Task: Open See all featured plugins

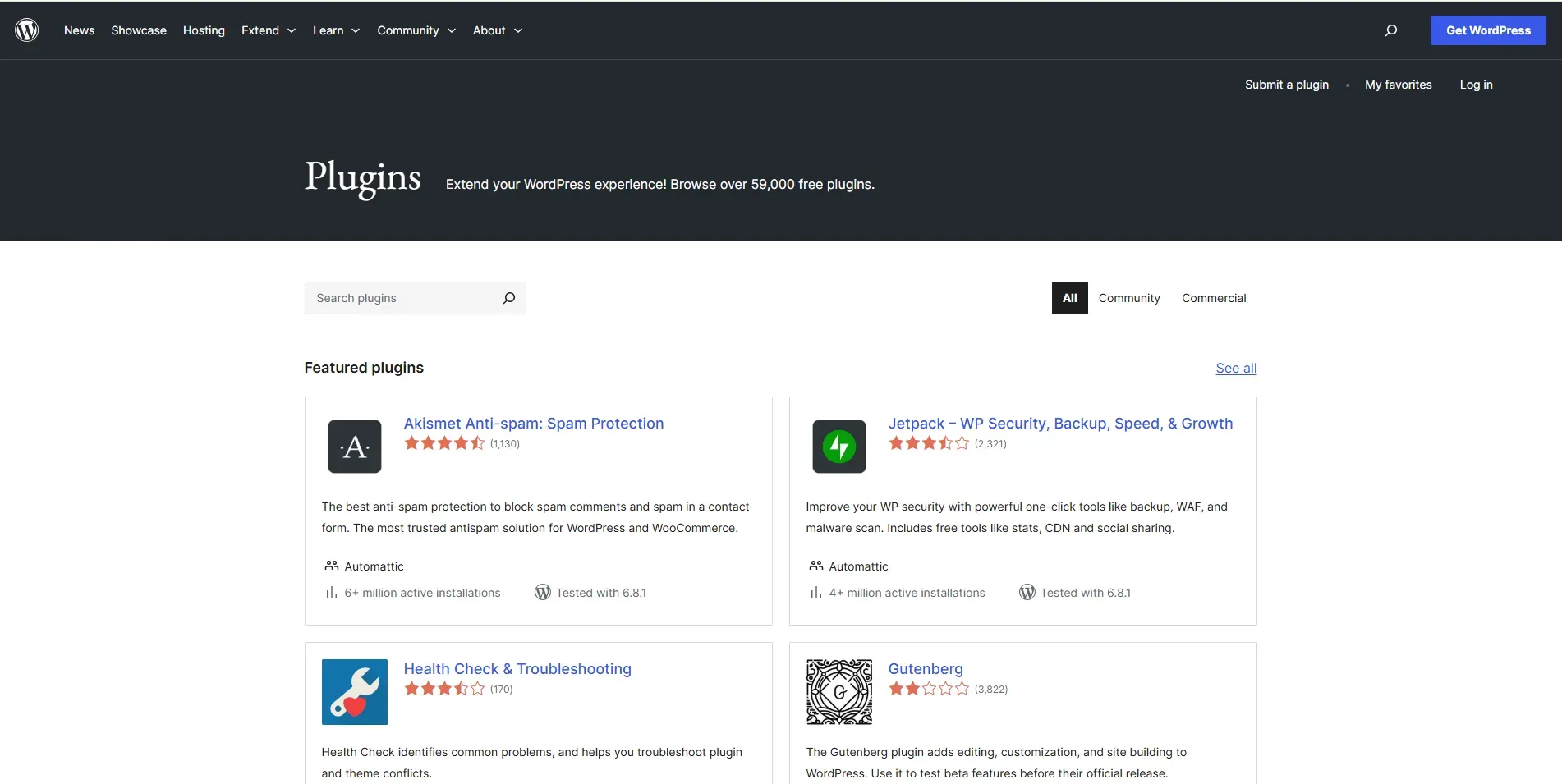Action: tap(1235, 368)
